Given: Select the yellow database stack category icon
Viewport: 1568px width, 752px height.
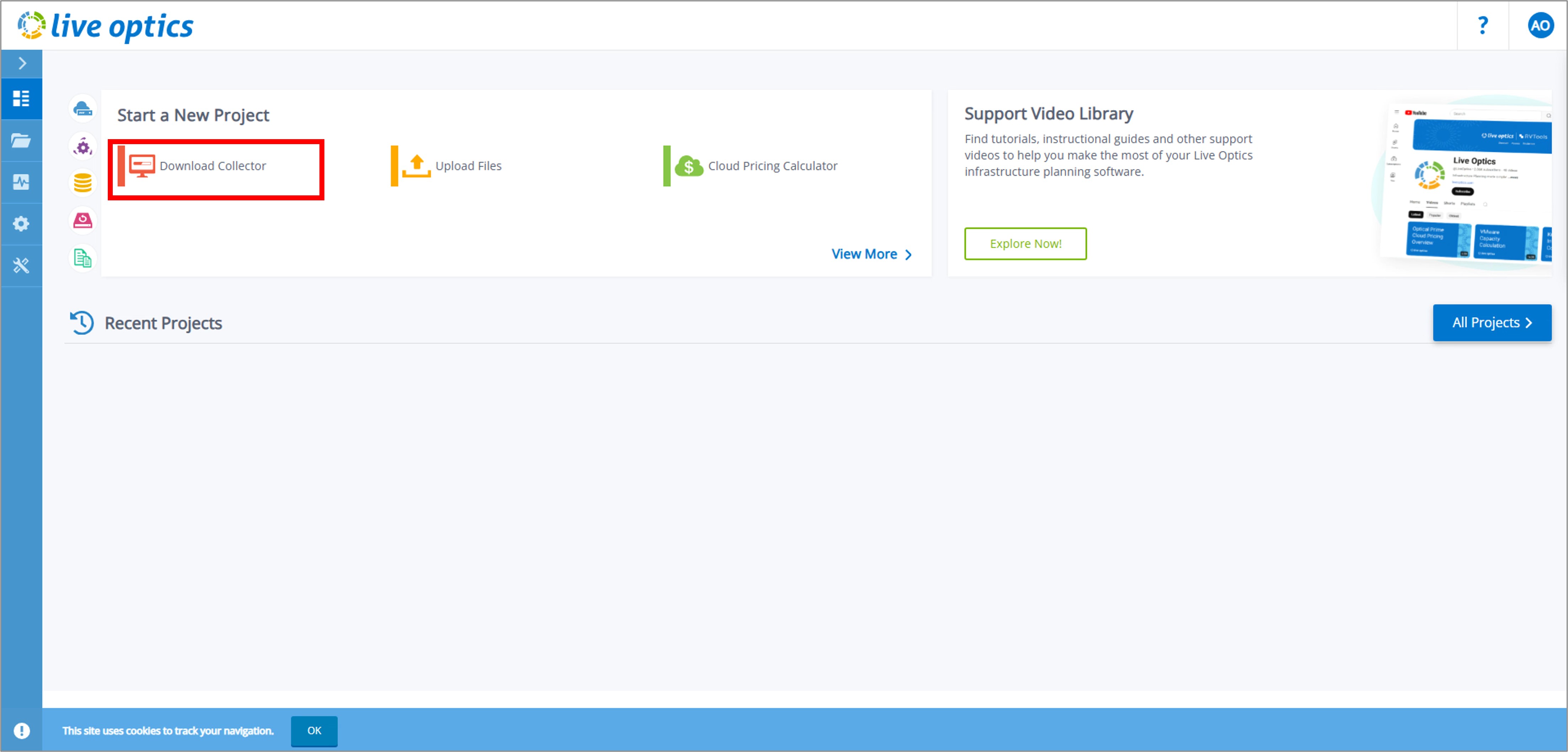Looking at the screenshot, I should pos(83,183).
